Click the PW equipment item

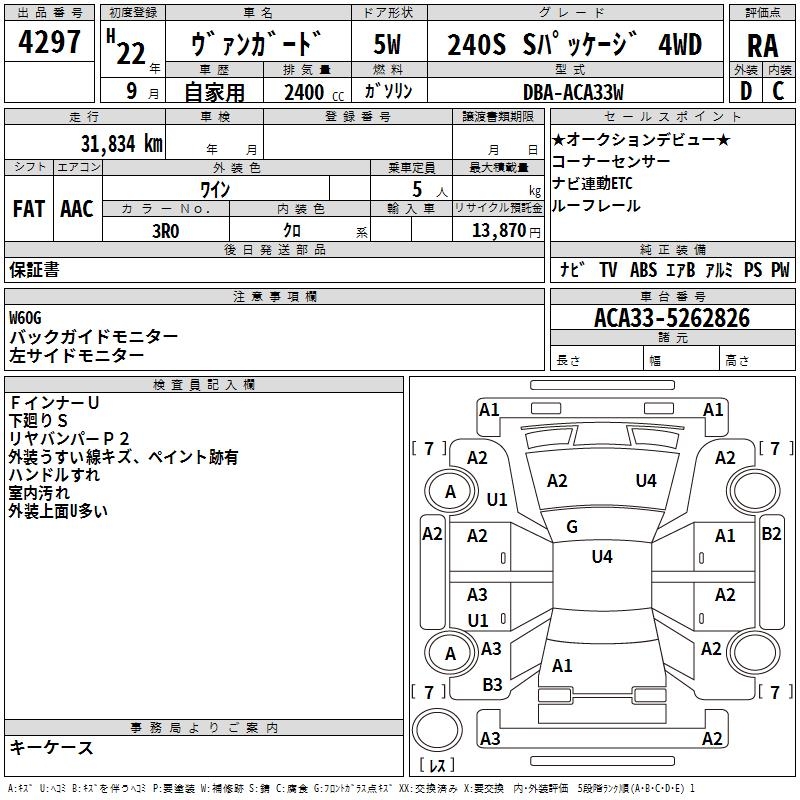(x=780, y=269)
